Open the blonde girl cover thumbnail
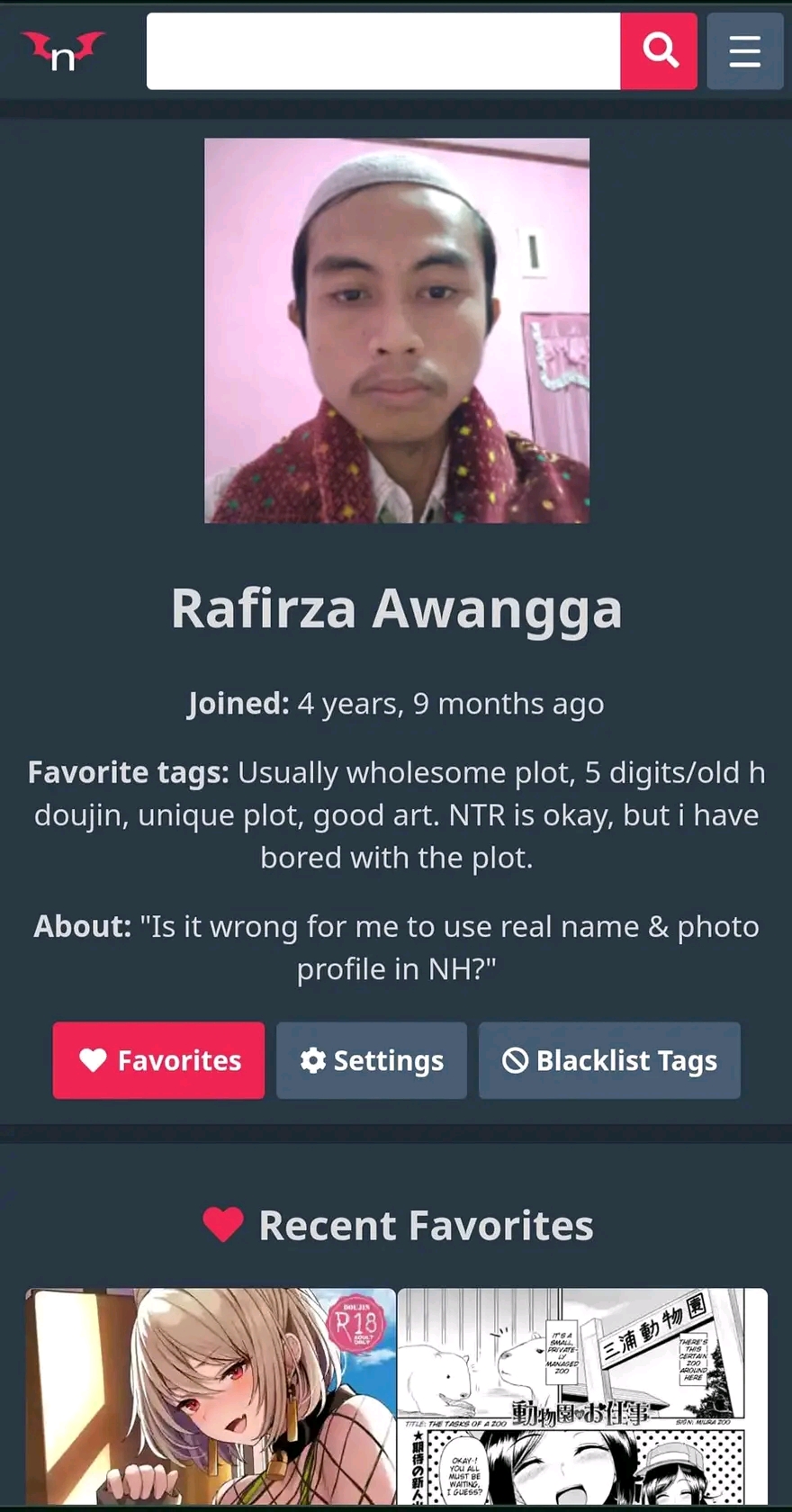Viewport: 792px width, 1512px height. tap(211, 1396)
